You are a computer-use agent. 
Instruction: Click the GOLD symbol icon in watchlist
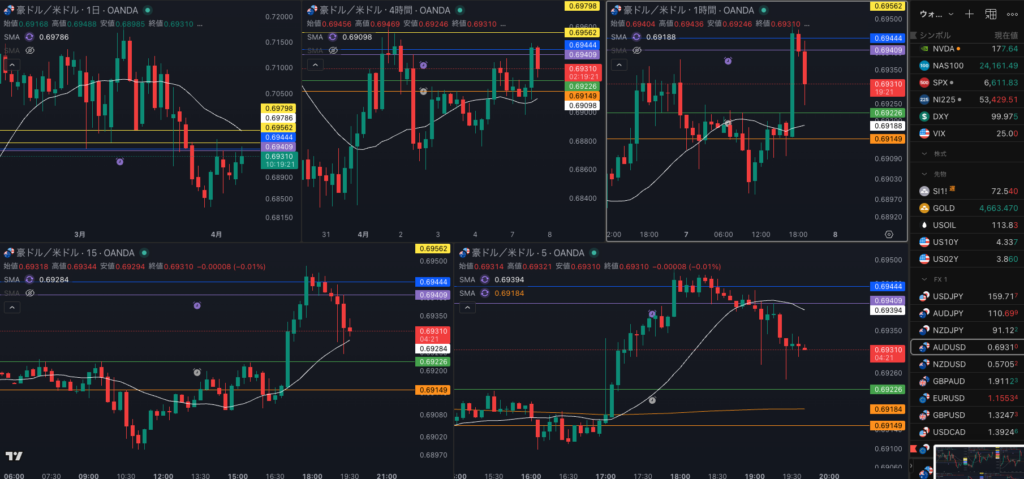(x=924, y=208)
